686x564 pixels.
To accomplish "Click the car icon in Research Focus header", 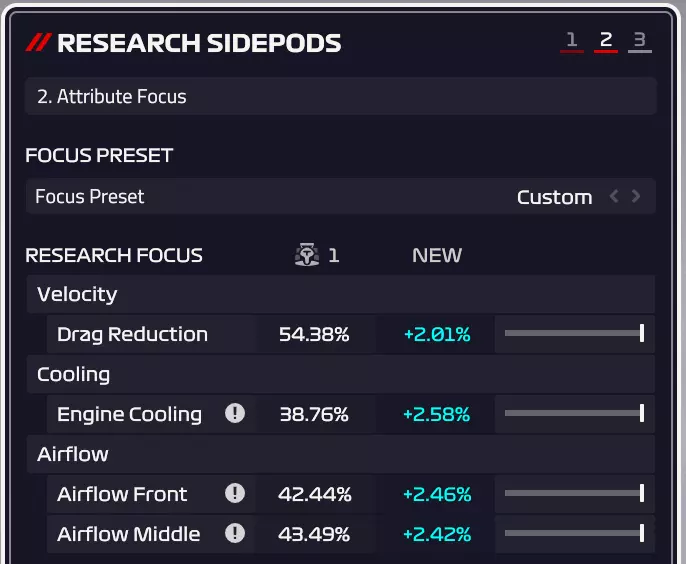I will pos(307,255).
